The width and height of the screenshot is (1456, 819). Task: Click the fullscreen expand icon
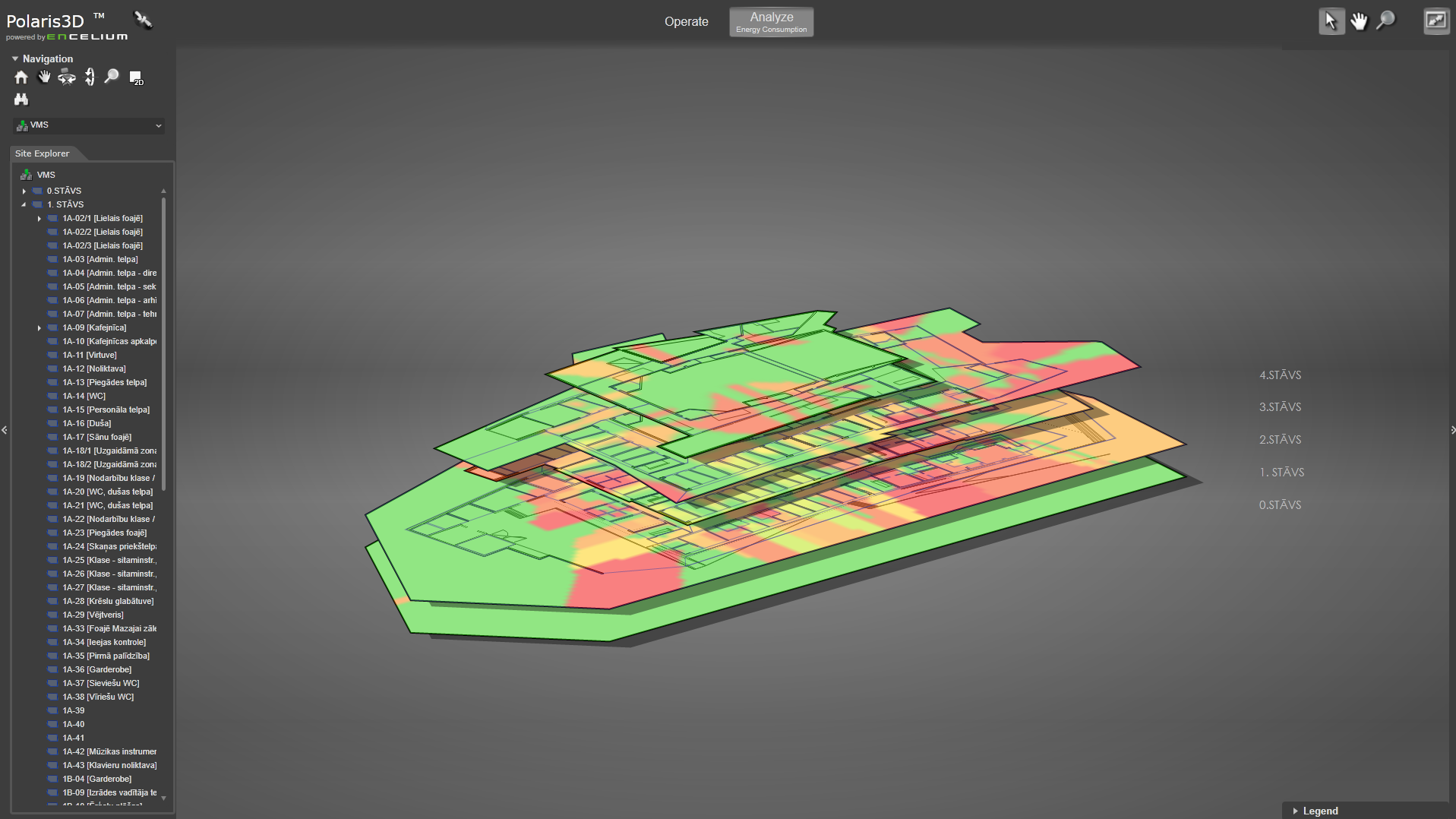1435,21
